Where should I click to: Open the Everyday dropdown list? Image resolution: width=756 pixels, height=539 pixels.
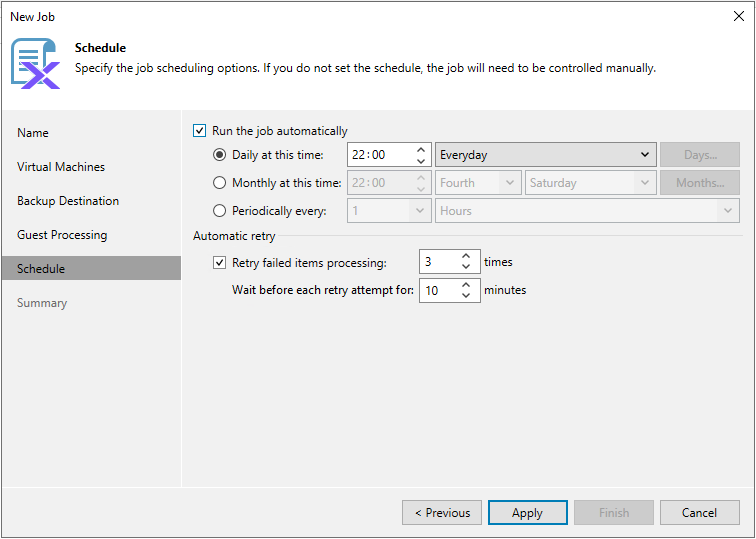(x=545, y=155)
